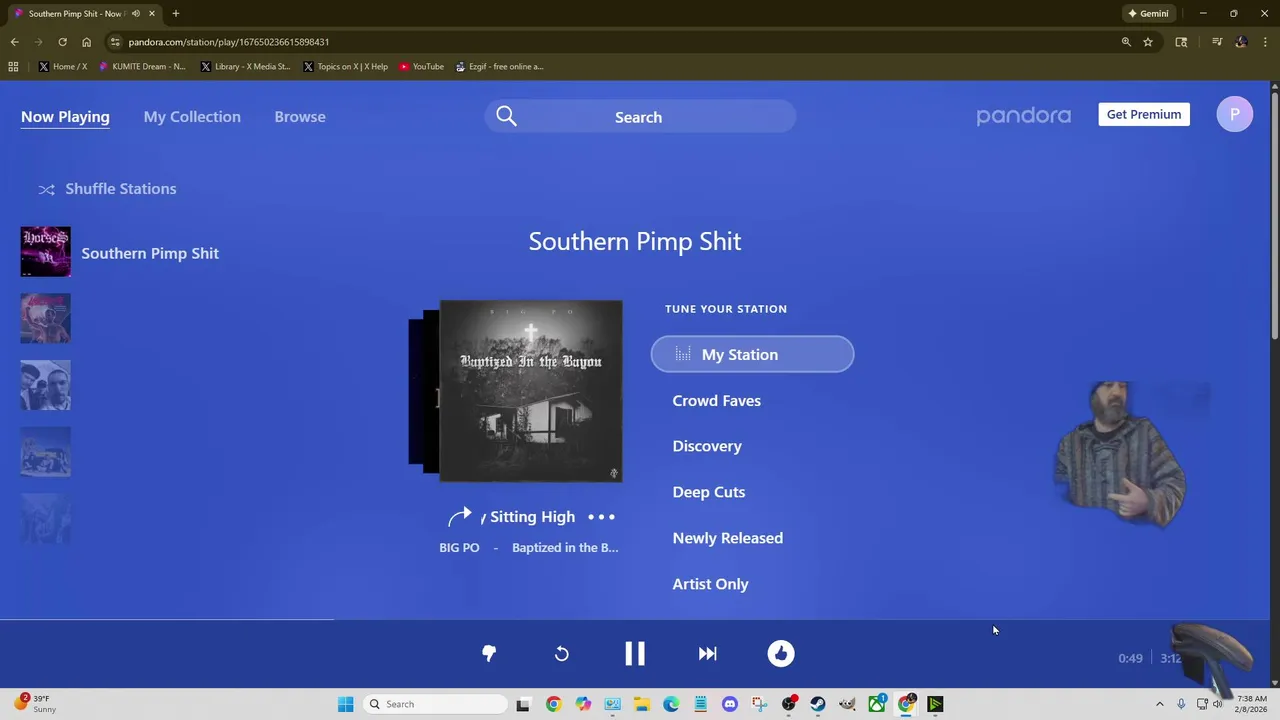Open the Ezgif bookmark
This screenshot has width=1280, height=720.
[499, 67]
